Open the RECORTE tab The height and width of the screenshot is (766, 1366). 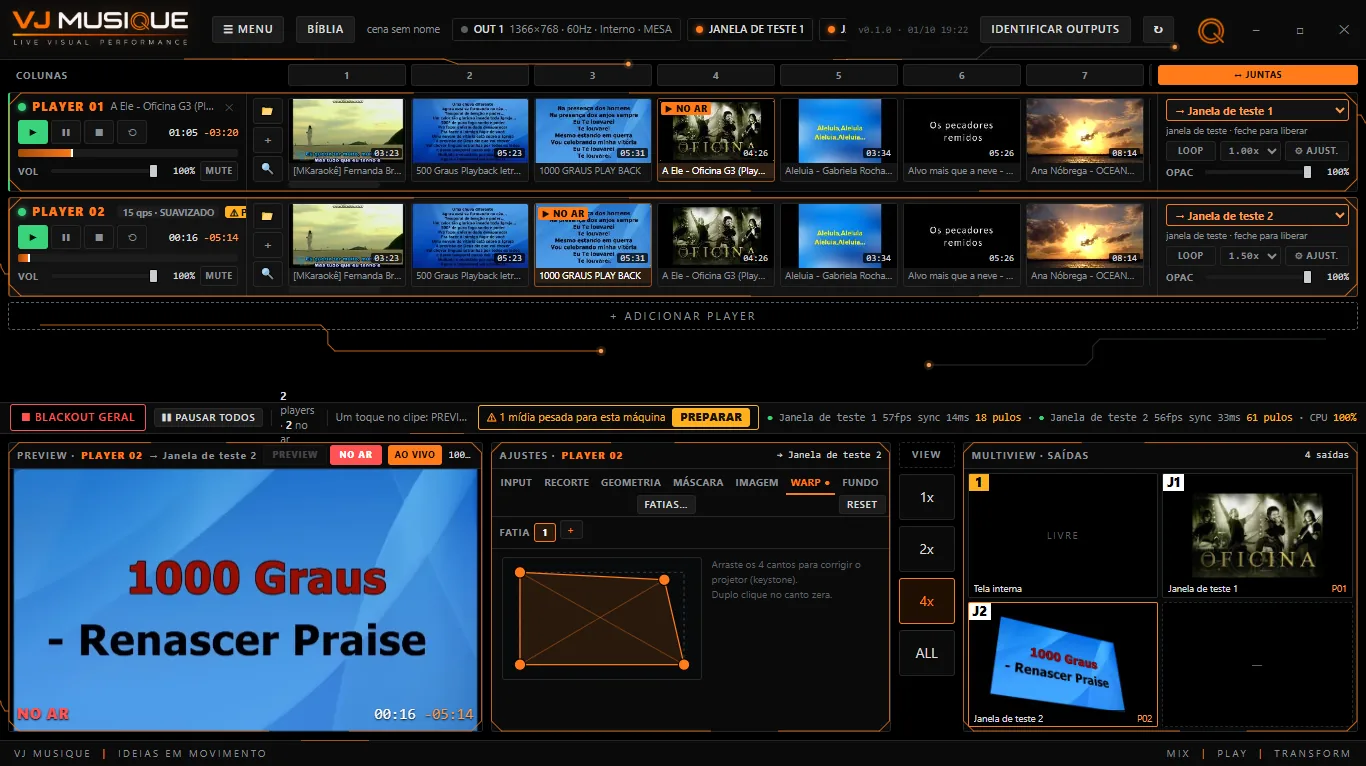566,483
